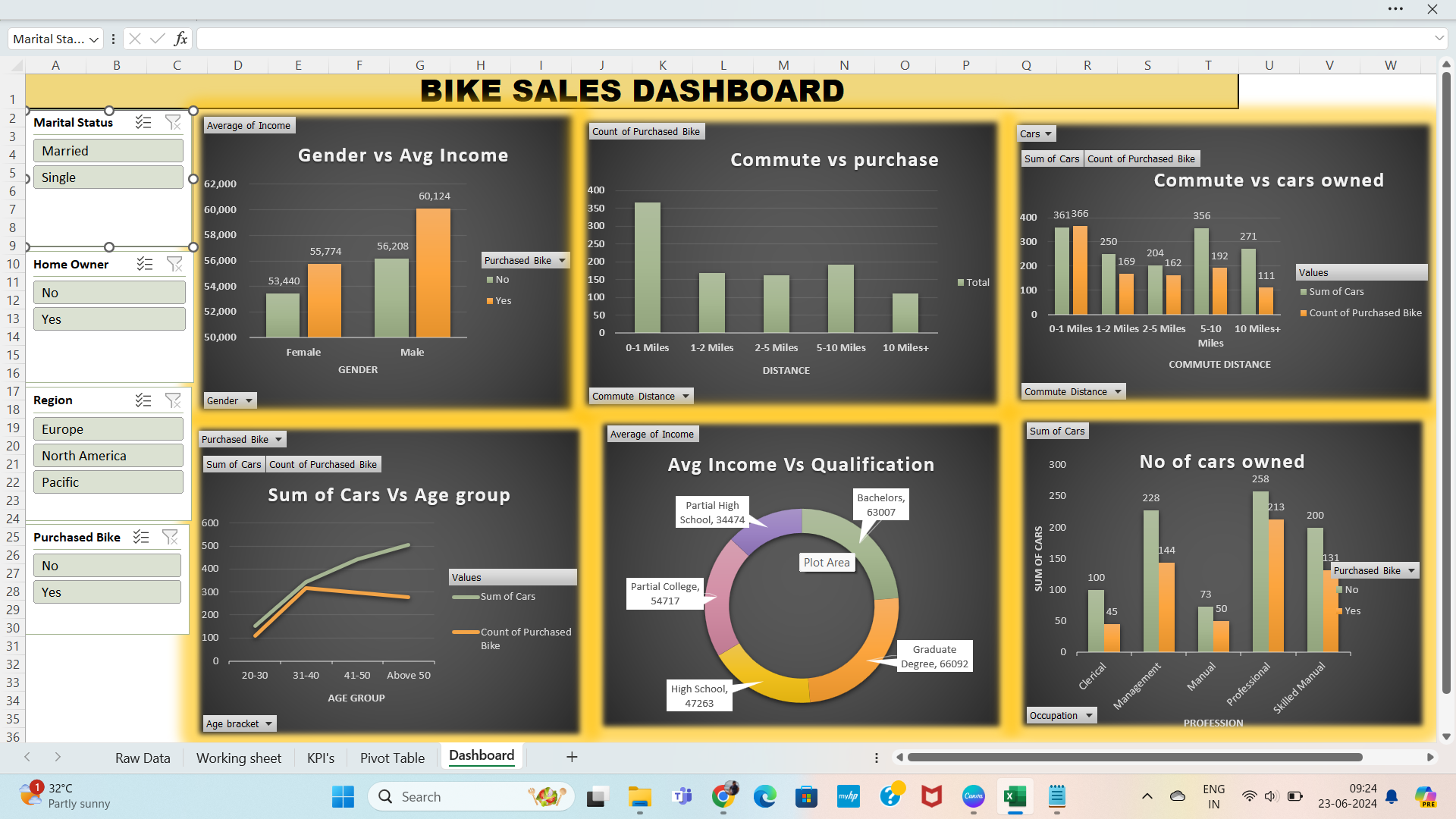The width and height of the screenshot is (1456, 819).
Task: Clear filter on Home Owner slicer
Action: [x=174, y=264]
